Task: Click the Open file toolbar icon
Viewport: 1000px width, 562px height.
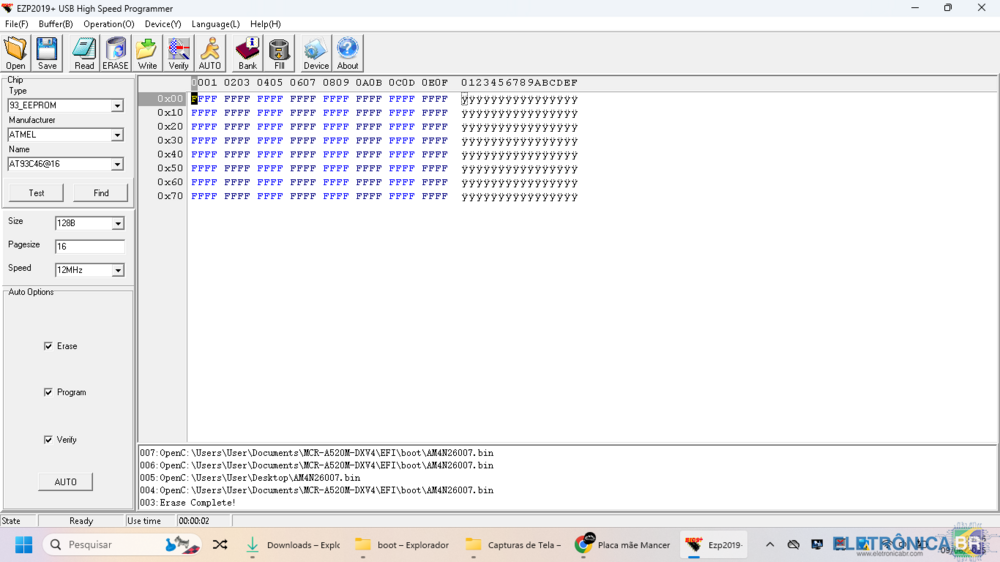Action: coord(16,53)
